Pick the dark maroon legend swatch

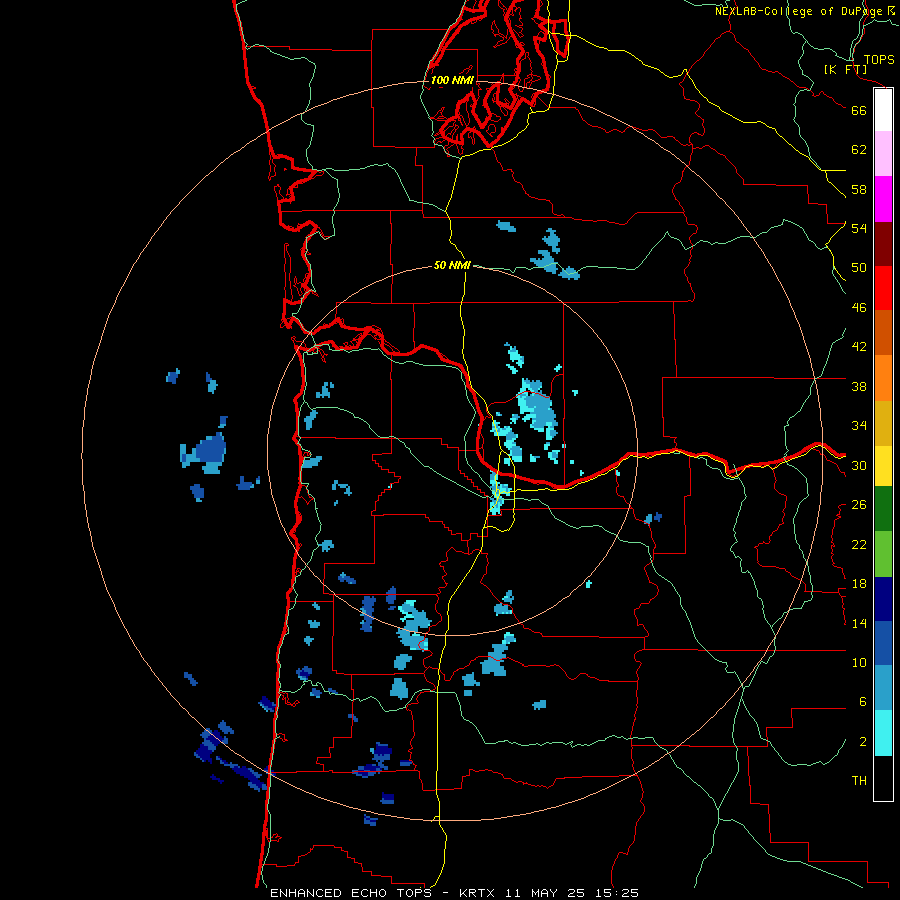click(x=883, y=244)
